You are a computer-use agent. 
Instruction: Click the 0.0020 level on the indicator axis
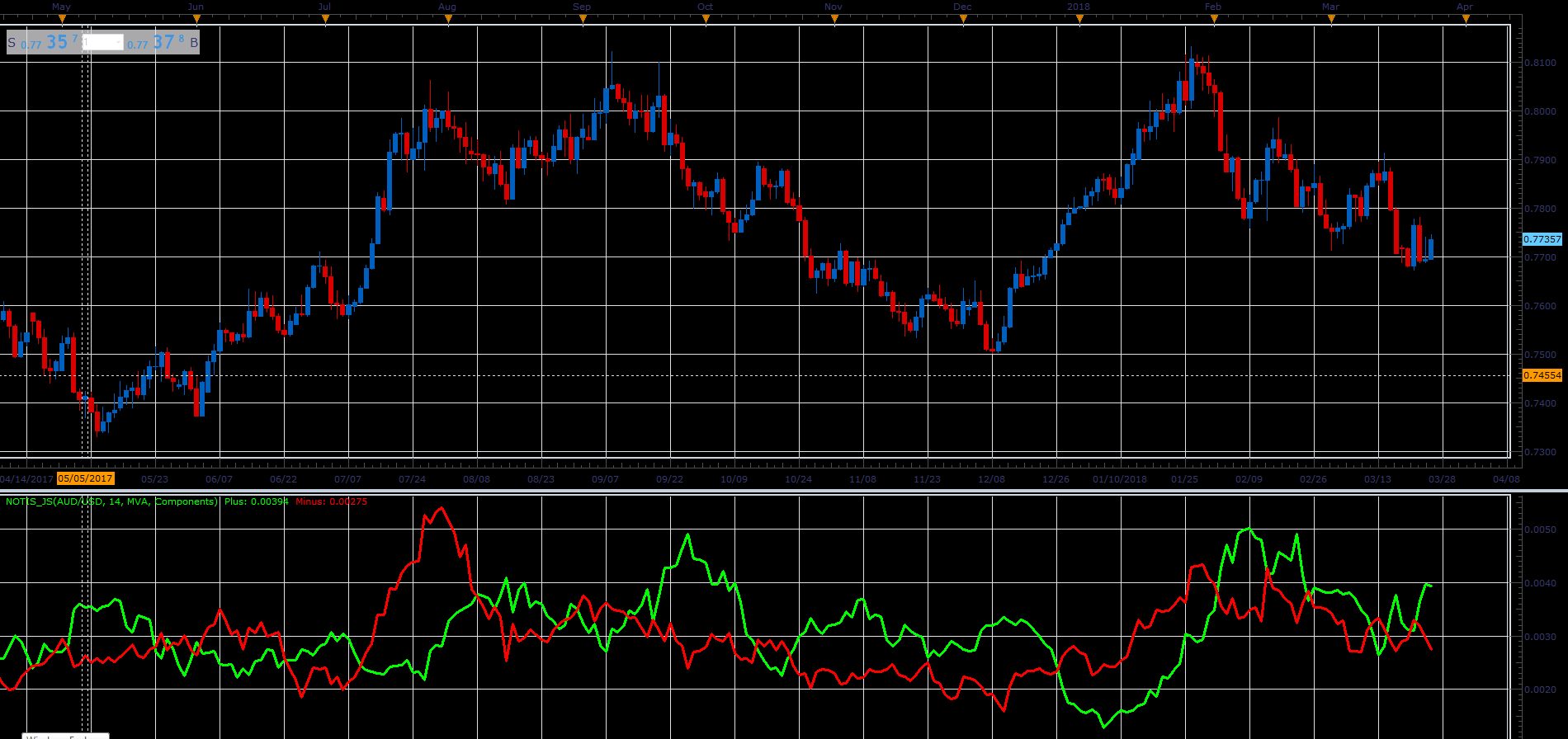[1540, 690]
